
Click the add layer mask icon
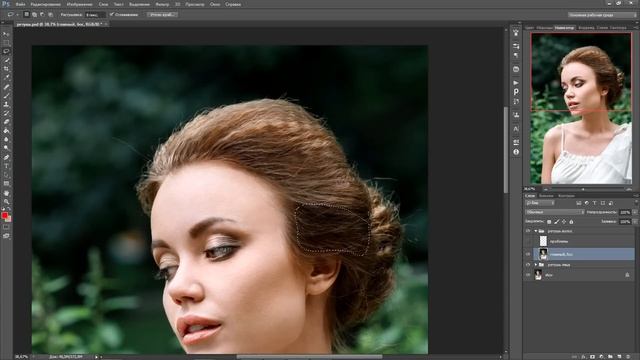pos(592,357)
